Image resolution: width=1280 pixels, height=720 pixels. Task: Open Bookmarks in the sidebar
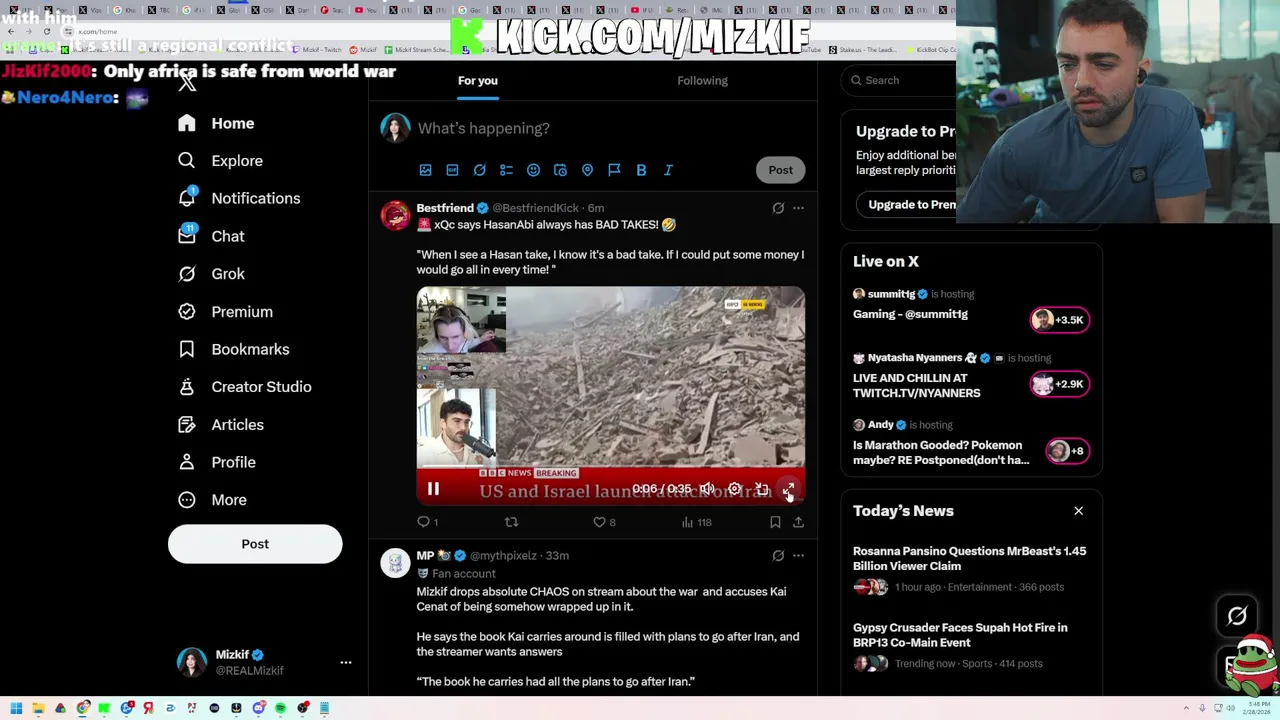233,349
